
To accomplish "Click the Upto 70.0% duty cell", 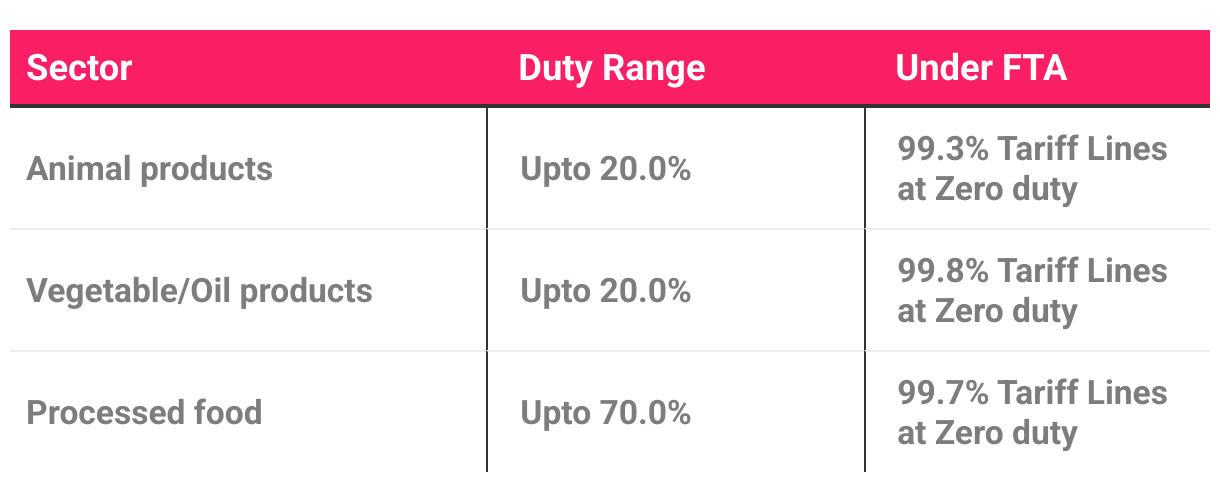I will coord(605,413).
